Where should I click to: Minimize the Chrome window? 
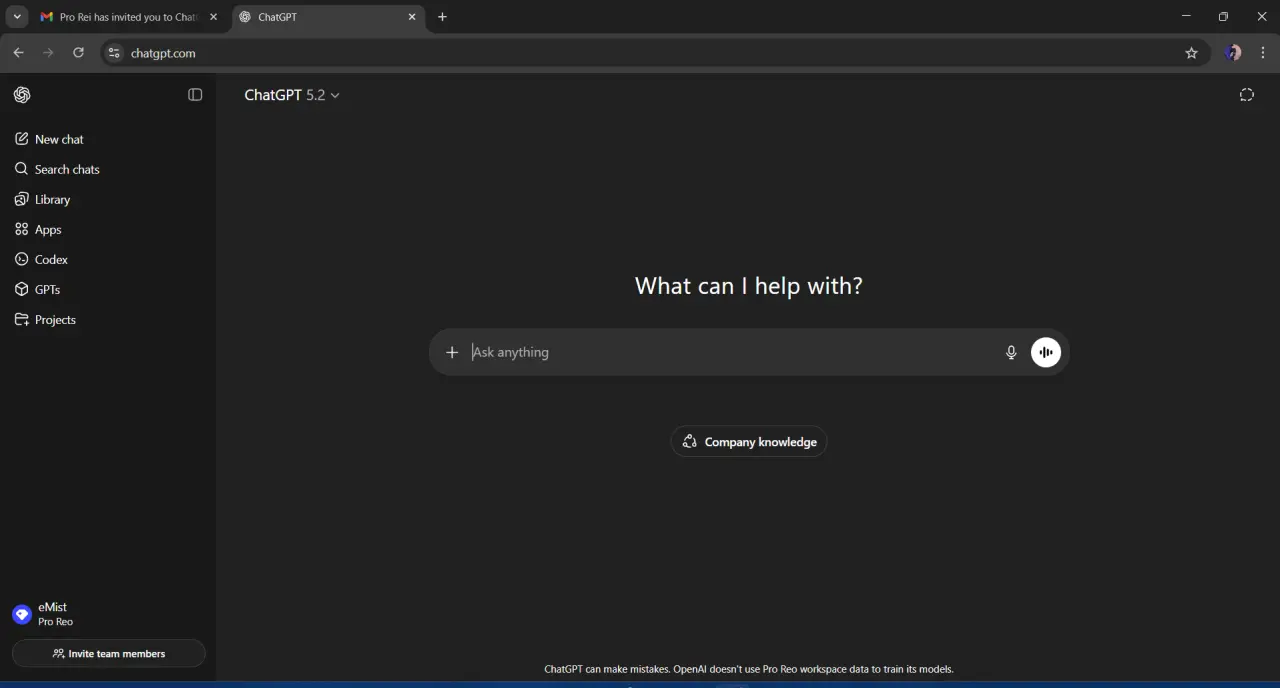coord(1186,16)
